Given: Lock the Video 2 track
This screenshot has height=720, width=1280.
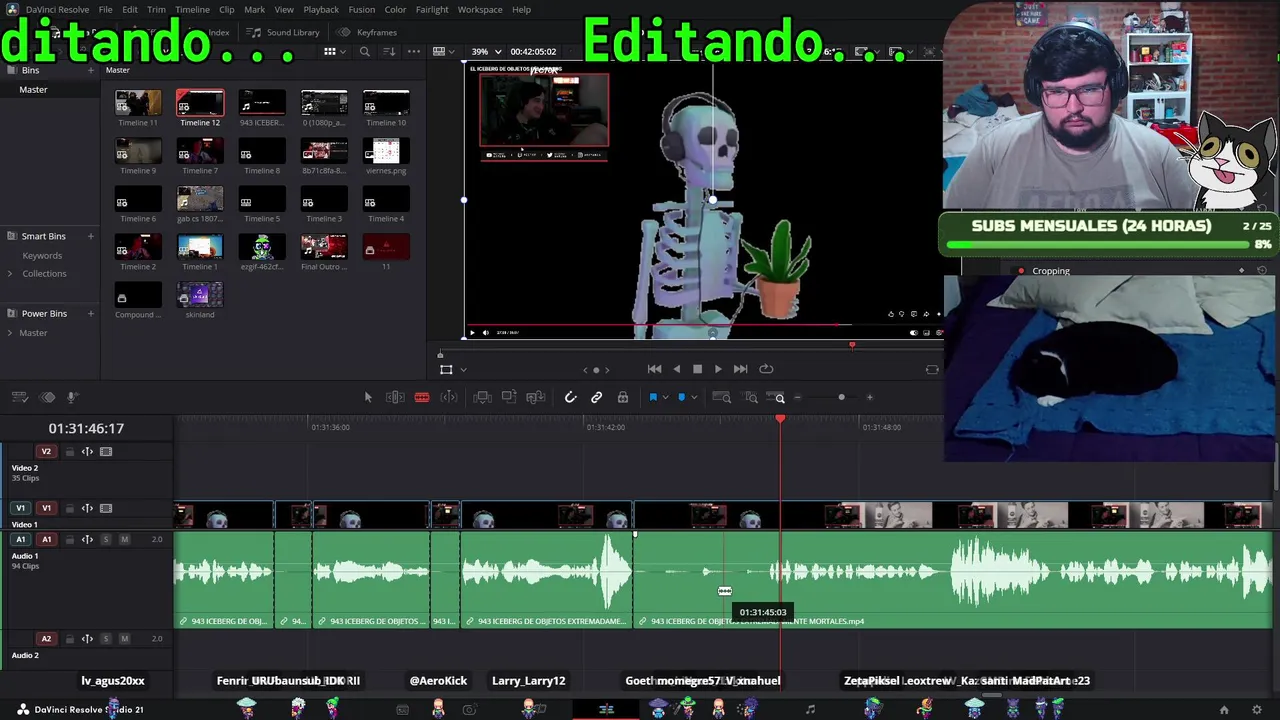Looking at the screenshot, I should [70, 452].
